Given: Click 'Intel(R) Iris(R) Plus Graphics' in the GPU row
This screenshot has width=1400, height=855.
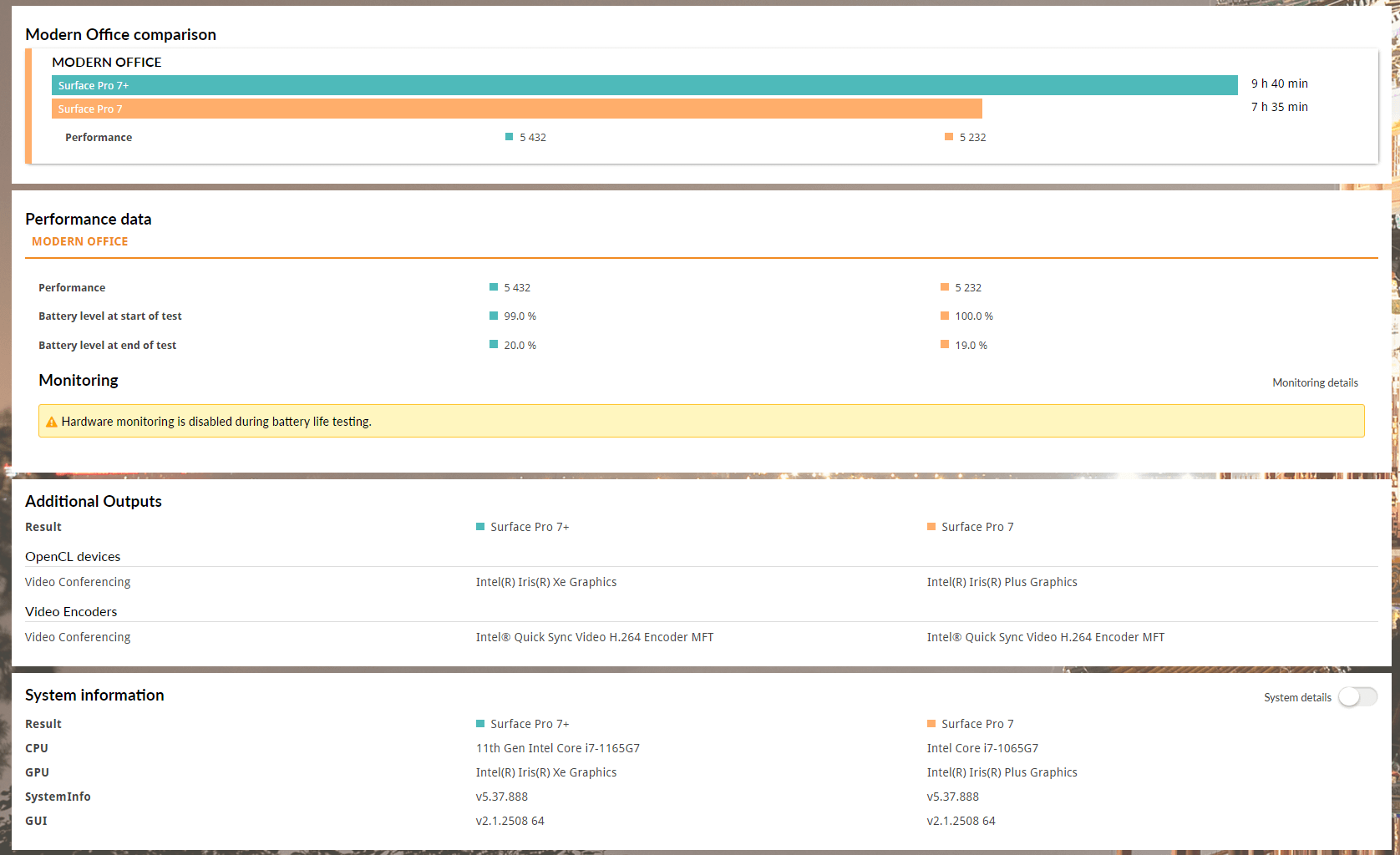Looking at the screenshot, I should point(1002,772).
